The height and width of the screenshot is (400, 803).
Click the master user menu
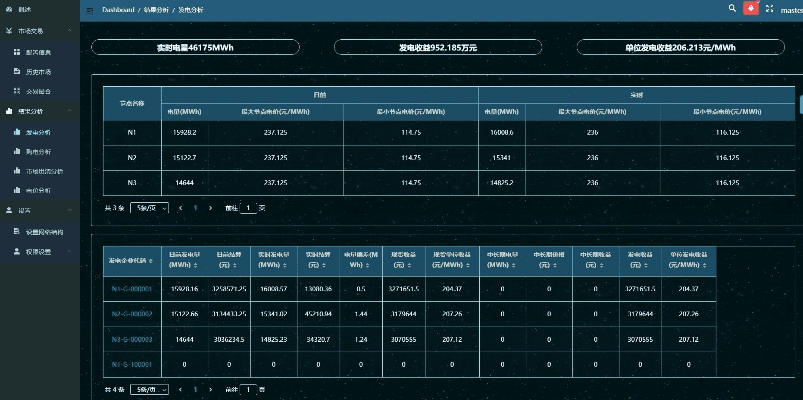click(789, 9)
